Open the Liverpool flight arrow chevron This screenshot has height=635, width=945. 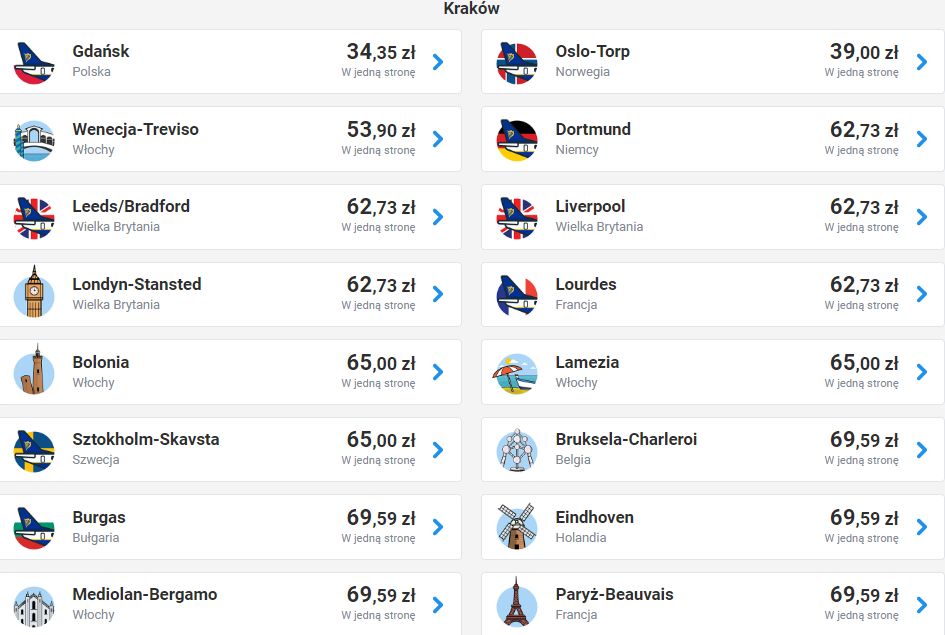coord(921,217)
